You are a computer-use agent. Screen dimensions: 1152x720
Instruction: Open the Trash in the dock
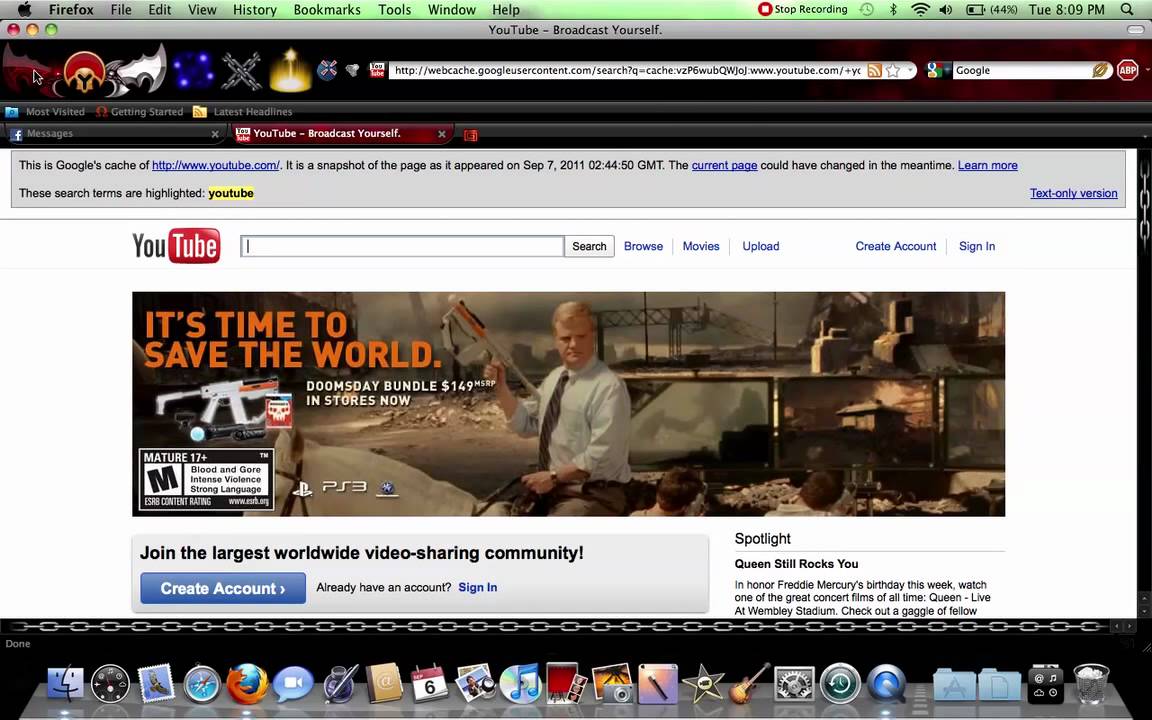coord(1091,684)
